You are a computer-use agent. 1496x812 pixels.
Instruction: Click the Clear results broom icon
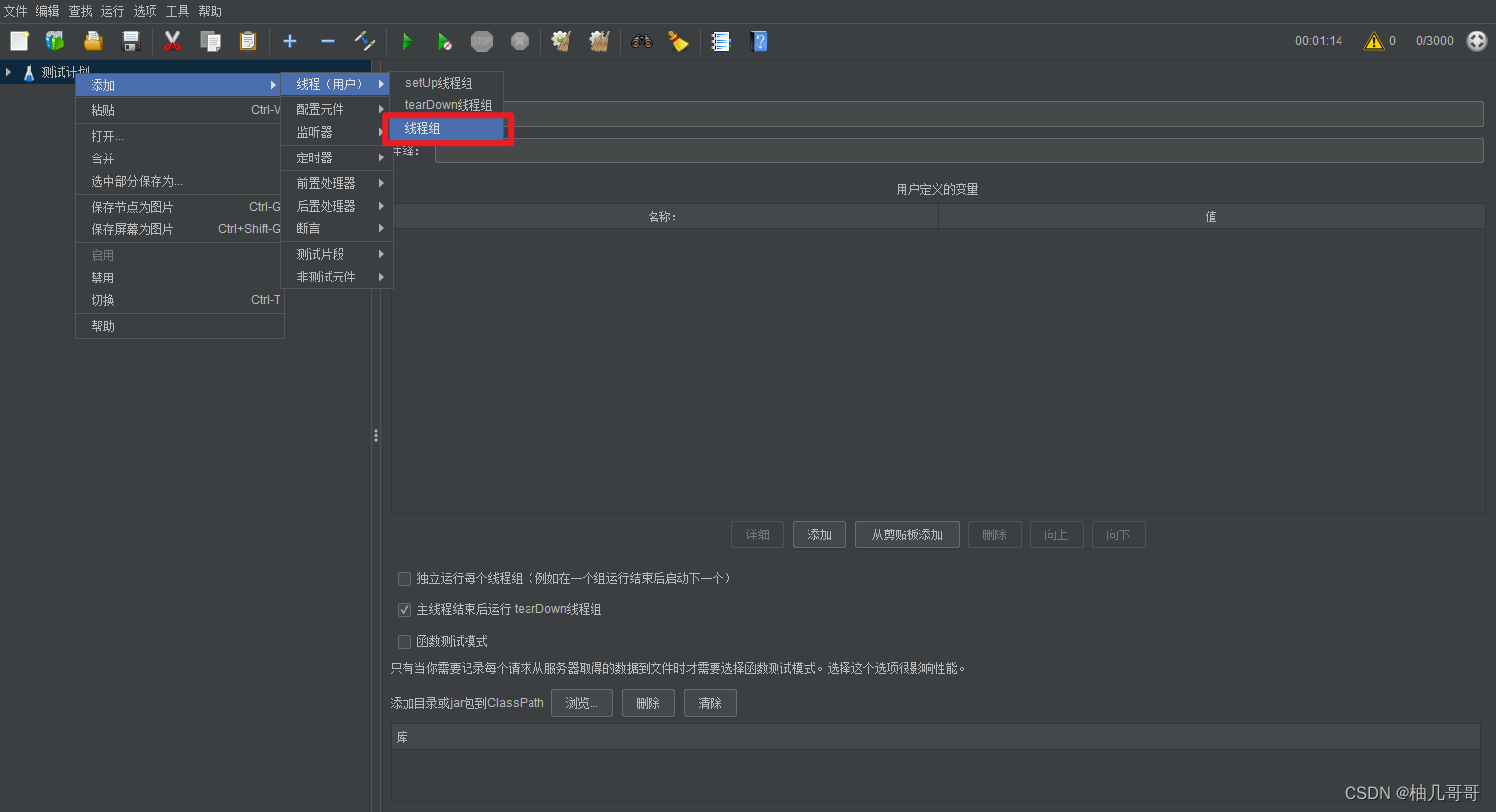[x=561, y=41]
